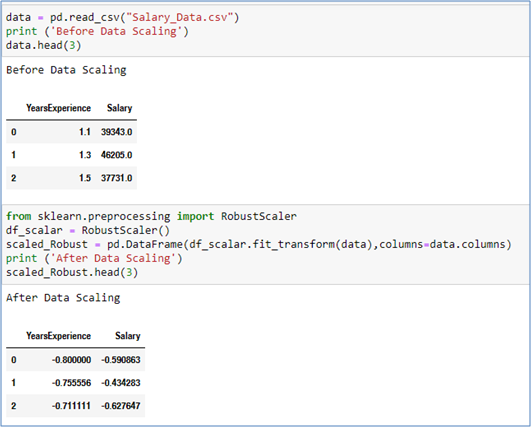The image size is (531, 427).
Task: Click the first code cell reading Salary_Data.csv
Action: coord(266,31)
